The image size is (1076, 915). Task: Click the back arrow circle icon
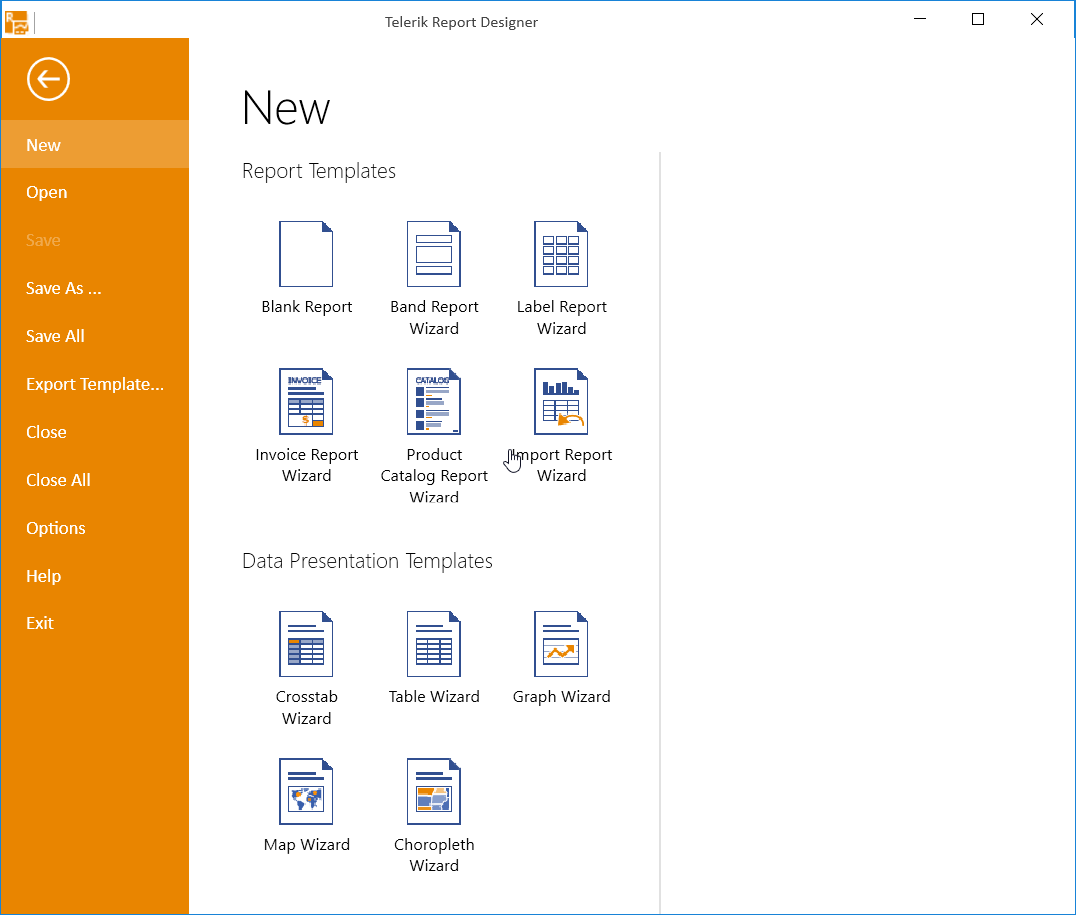click(x=48, y=79)
